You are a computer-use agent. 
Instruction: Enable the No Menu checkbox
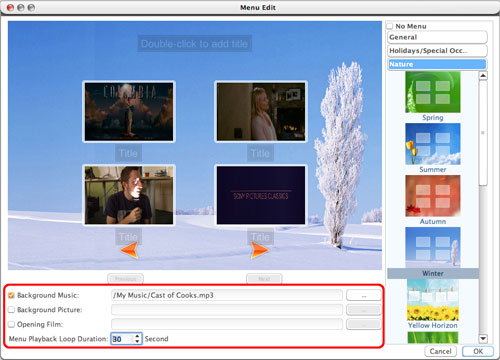[x=389, y=26]
